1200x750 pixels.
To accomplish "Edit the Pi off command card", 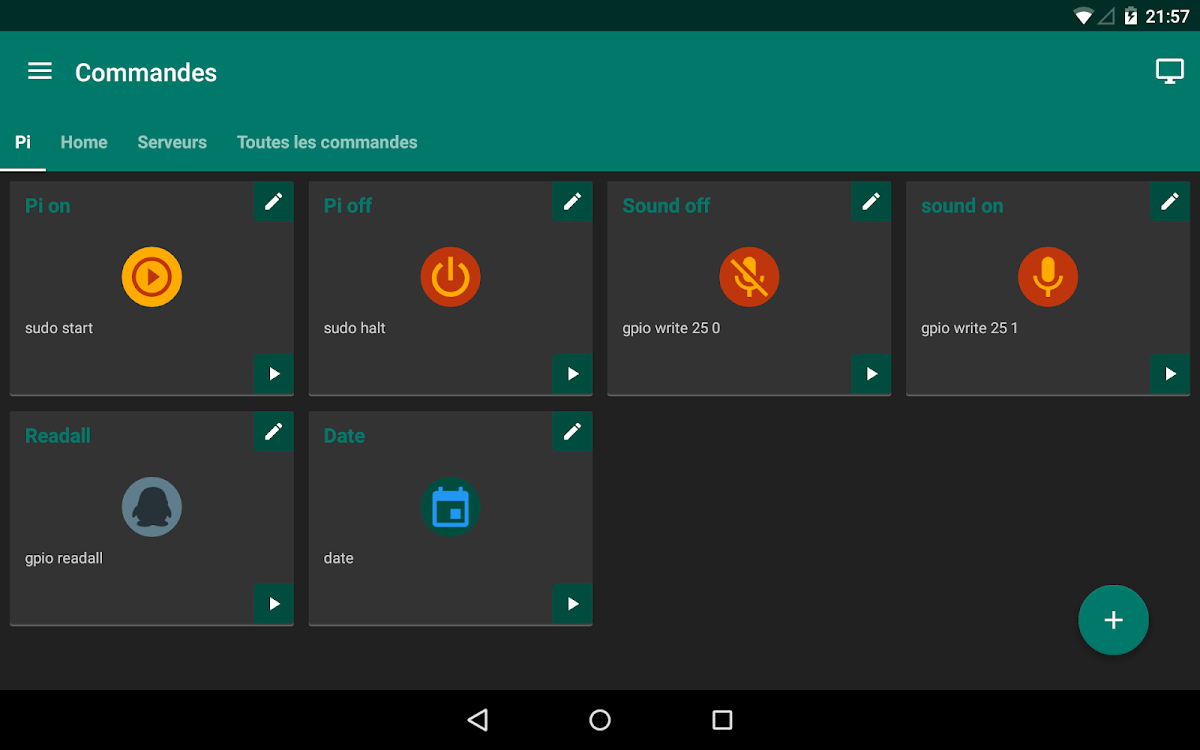I will [x=572, y=202].
